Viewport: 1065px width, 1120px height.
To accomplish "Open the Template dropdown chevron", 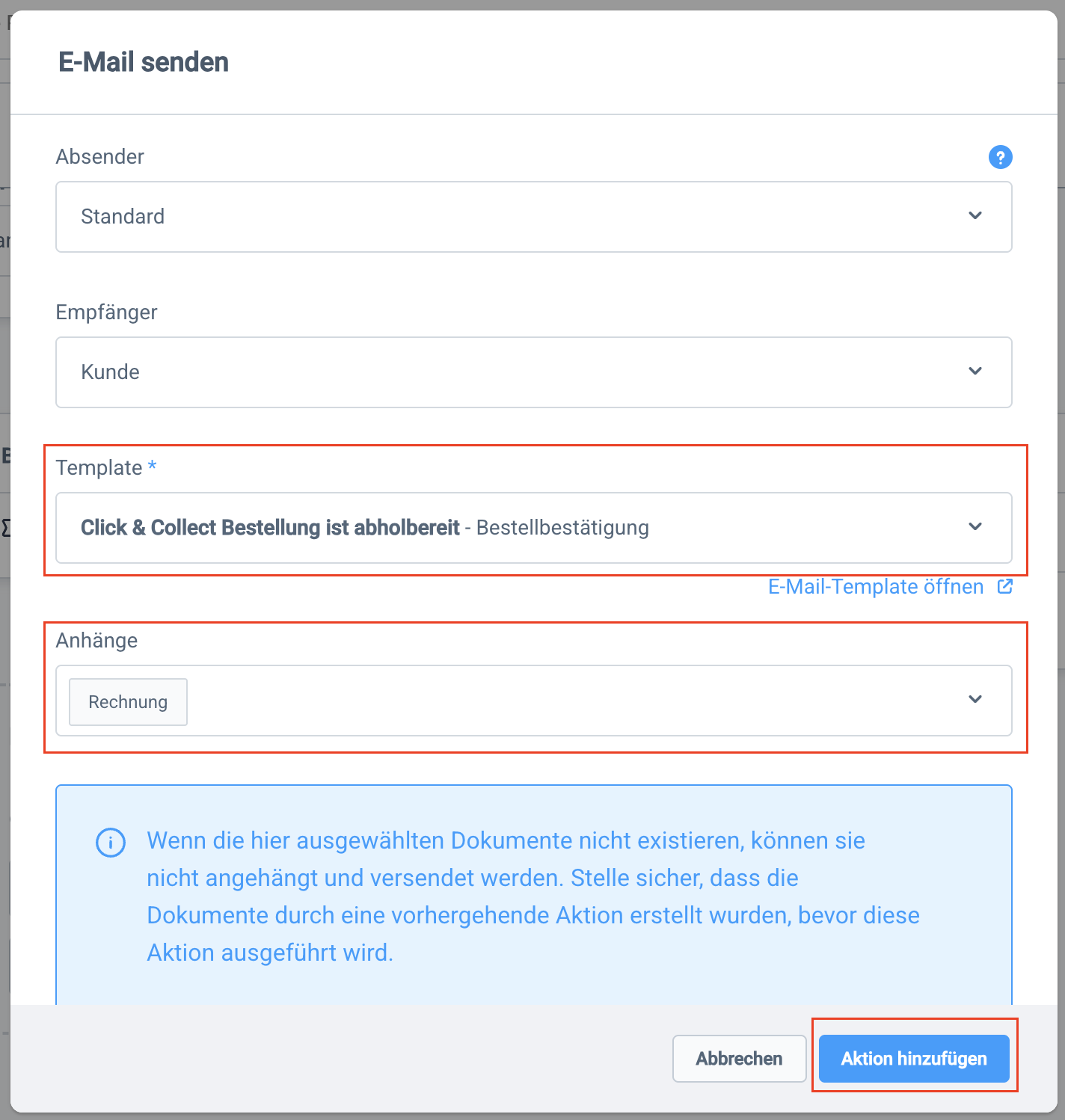I will [975, 527].
